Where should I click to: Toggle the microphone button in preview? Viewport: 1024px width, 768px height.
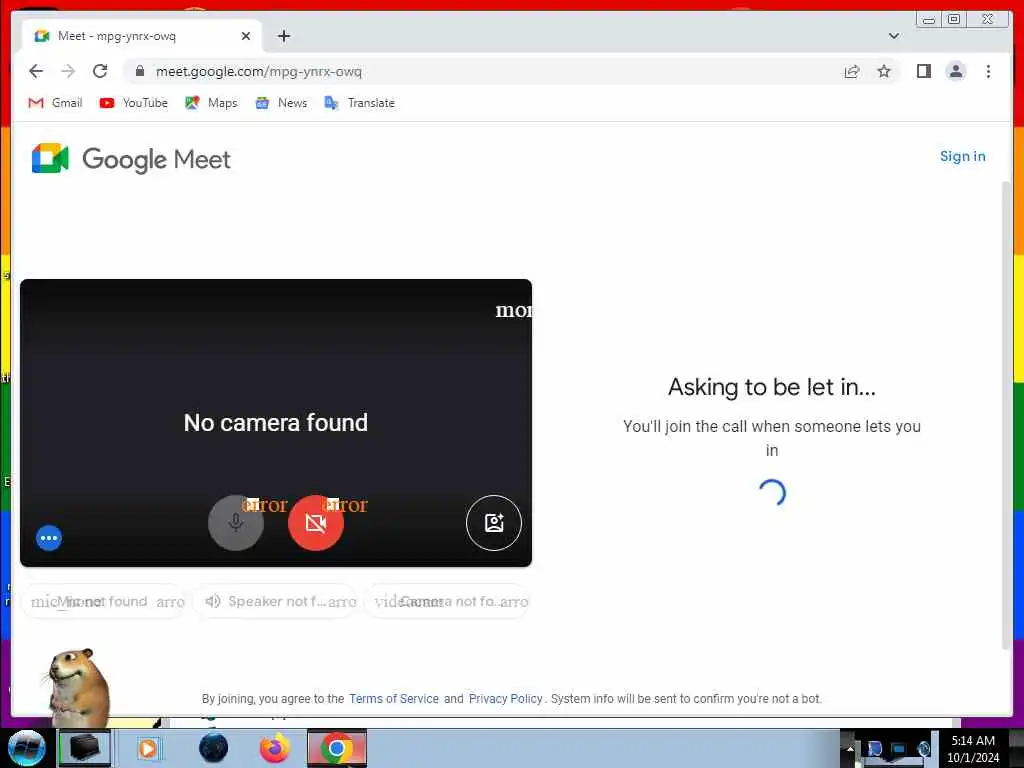pyautogui.click(x=236, y=522)
